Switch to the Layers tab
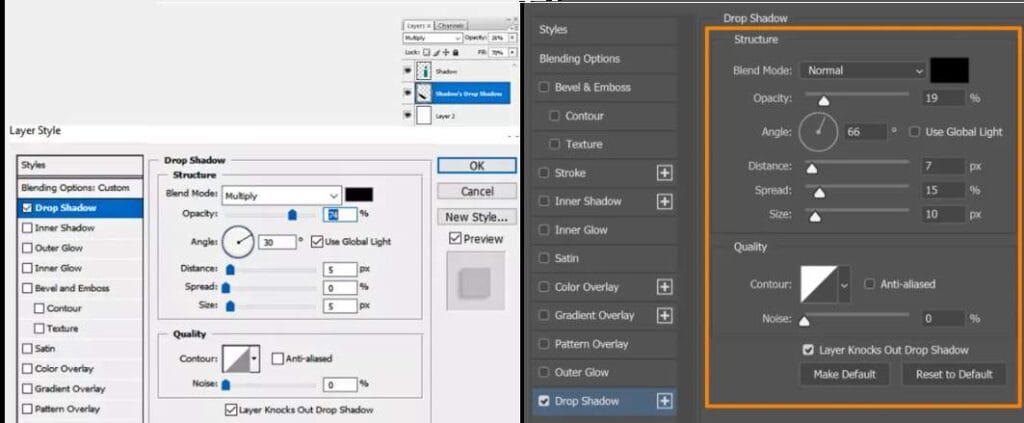Viewport: 1024px width, 423px height. [x=419, y=25]
